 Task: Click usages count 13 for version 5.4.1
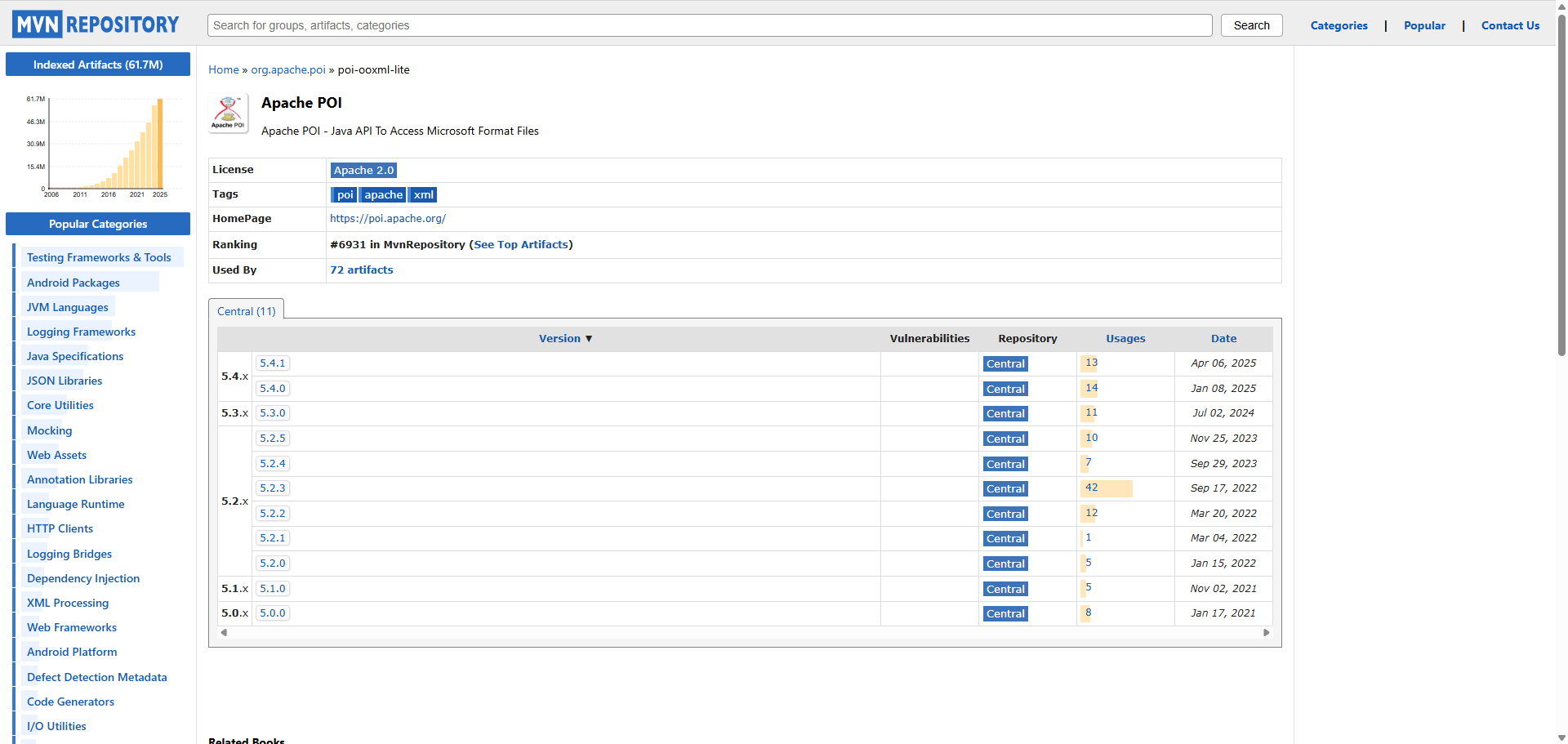[x=1091, y=363]
